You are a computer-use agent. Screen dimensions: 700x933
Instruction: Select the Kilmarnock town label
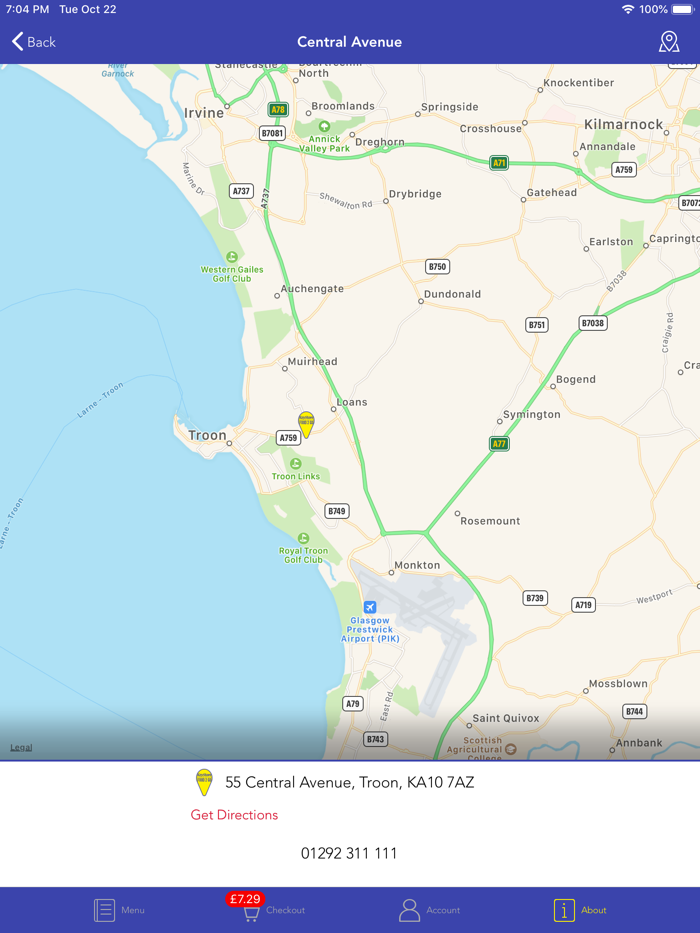coord(623,124)
